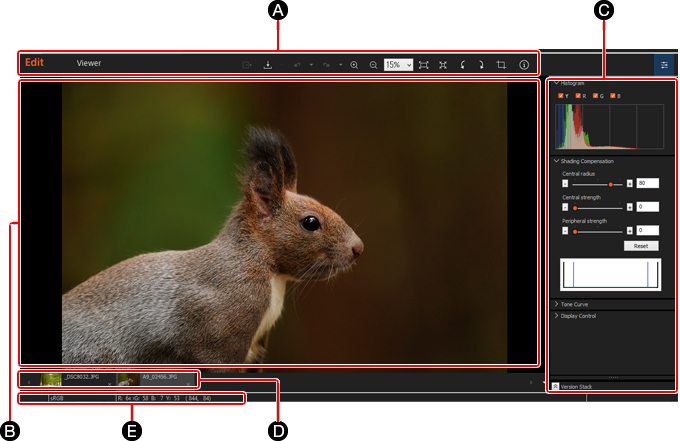Open the 15% zoom ratio dropdown
This screenshot has height=441, width=680.
[x=399, y=65]
